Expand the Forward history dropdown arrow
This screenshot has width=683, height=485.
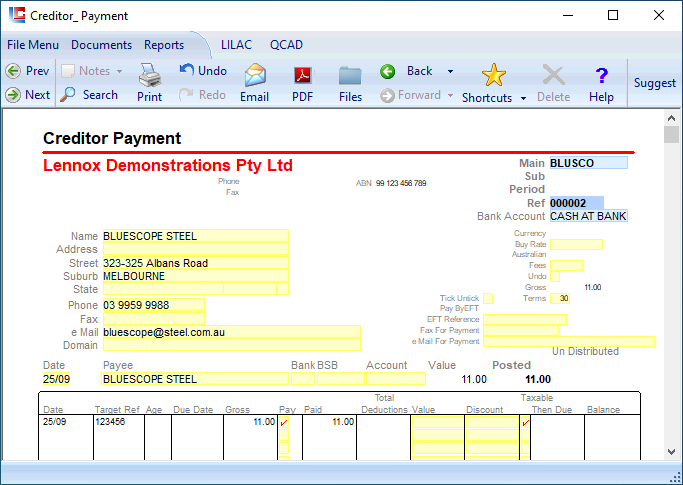450,95
